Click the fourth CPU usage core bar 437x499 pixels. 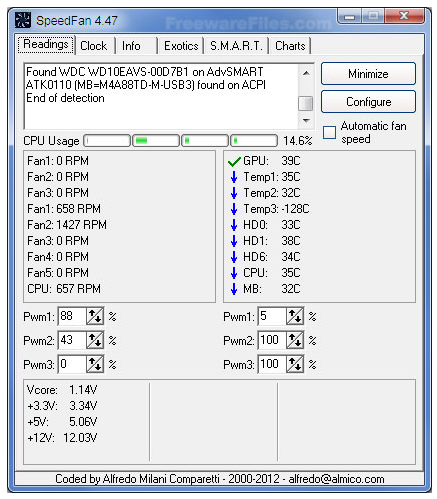tap(254, 141)
